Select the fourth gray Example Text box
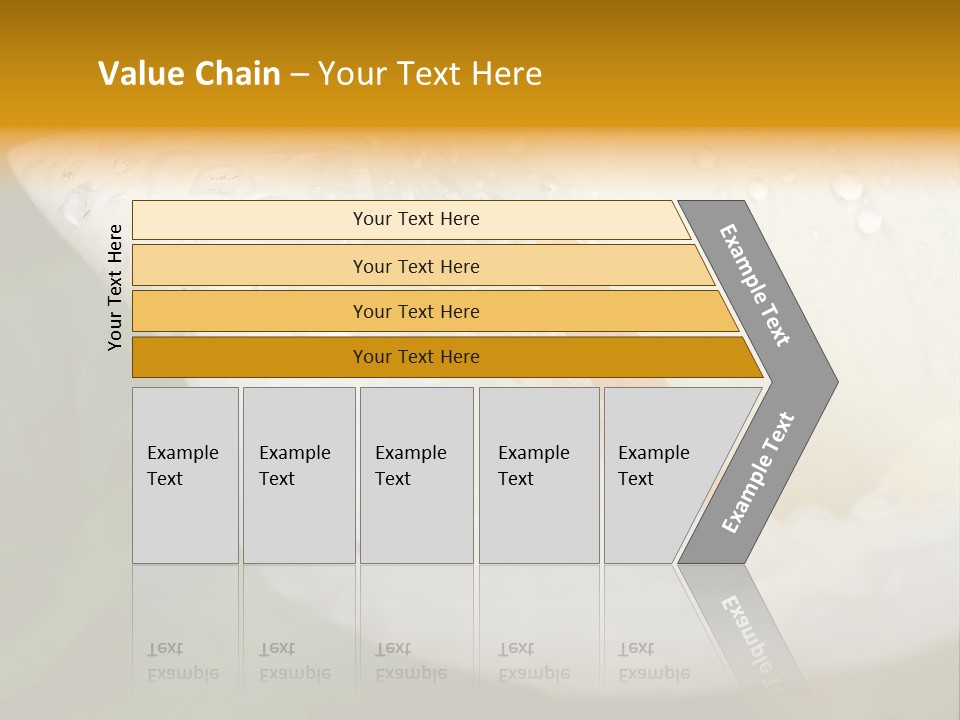The height and width of the screenshot is (720, 960). [538, 475]
